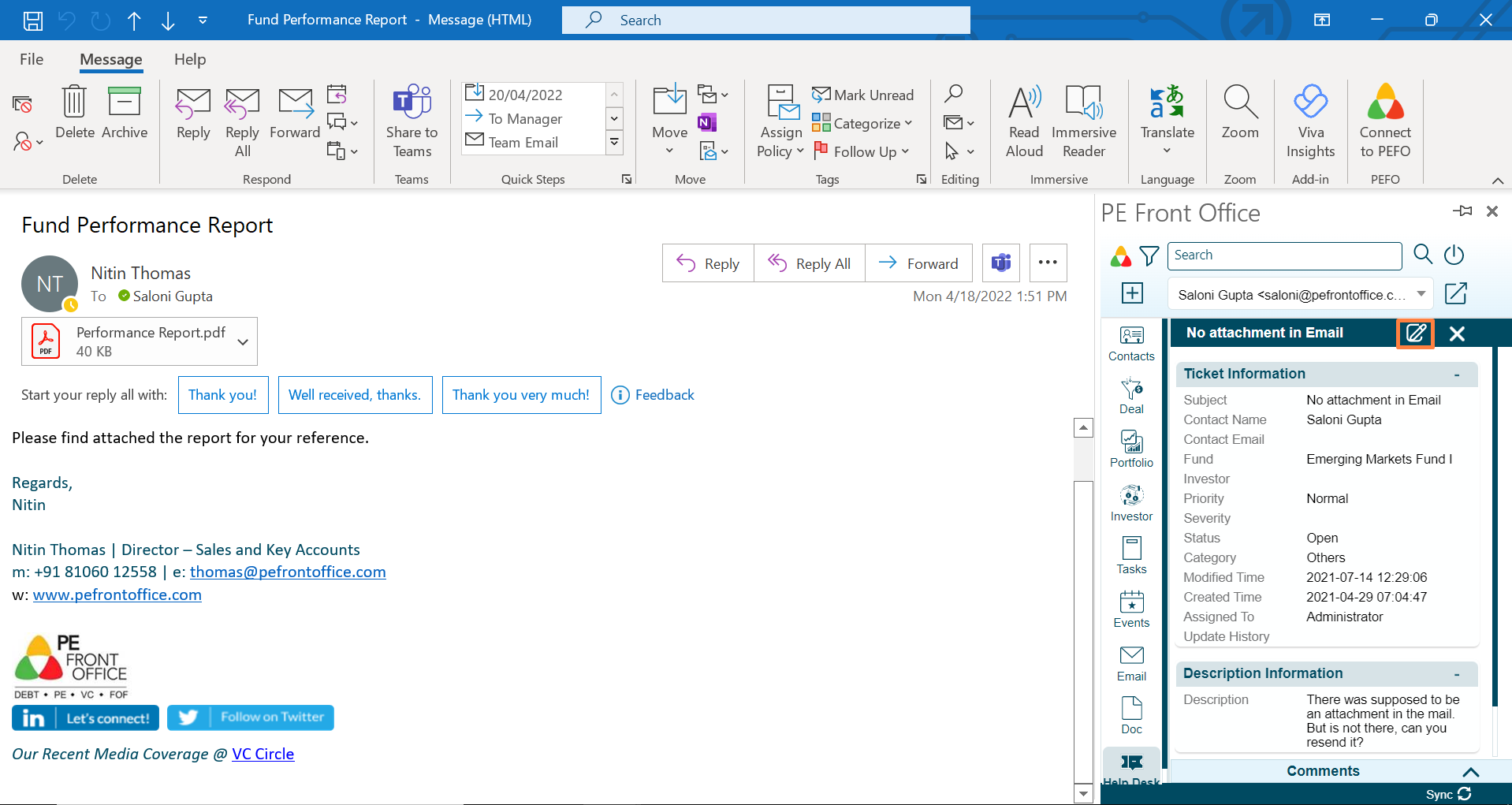Open the Saloni Gupta contact dropdown

pyautogui.click(x=1421, y=294)
